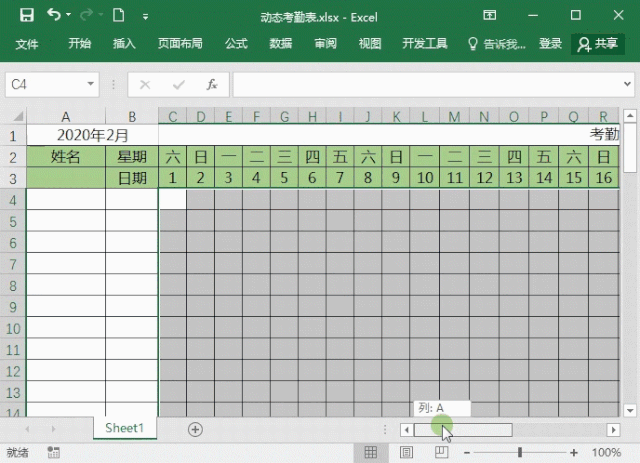Go to the 视图 tab
The image size is (640, 463).
tap(370, 43)
